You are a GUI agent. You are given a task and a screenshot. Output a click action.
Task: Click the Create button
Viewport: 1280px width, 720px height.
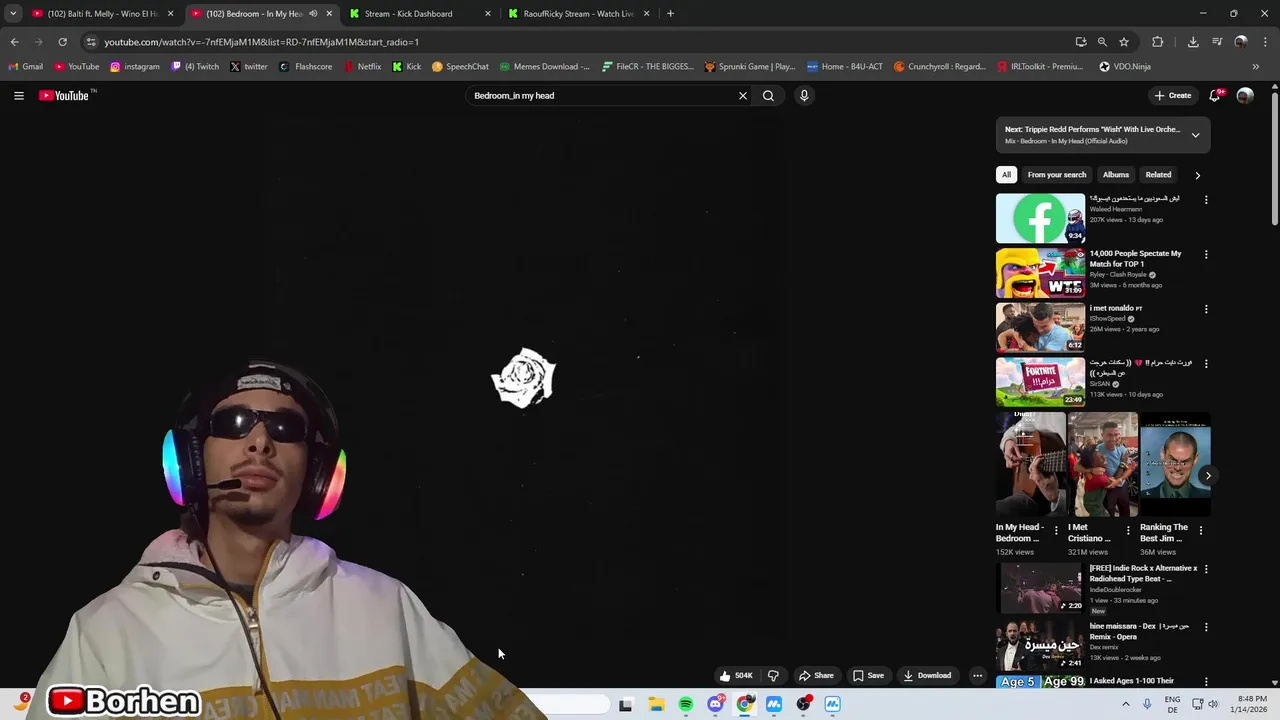(1172, 96)
